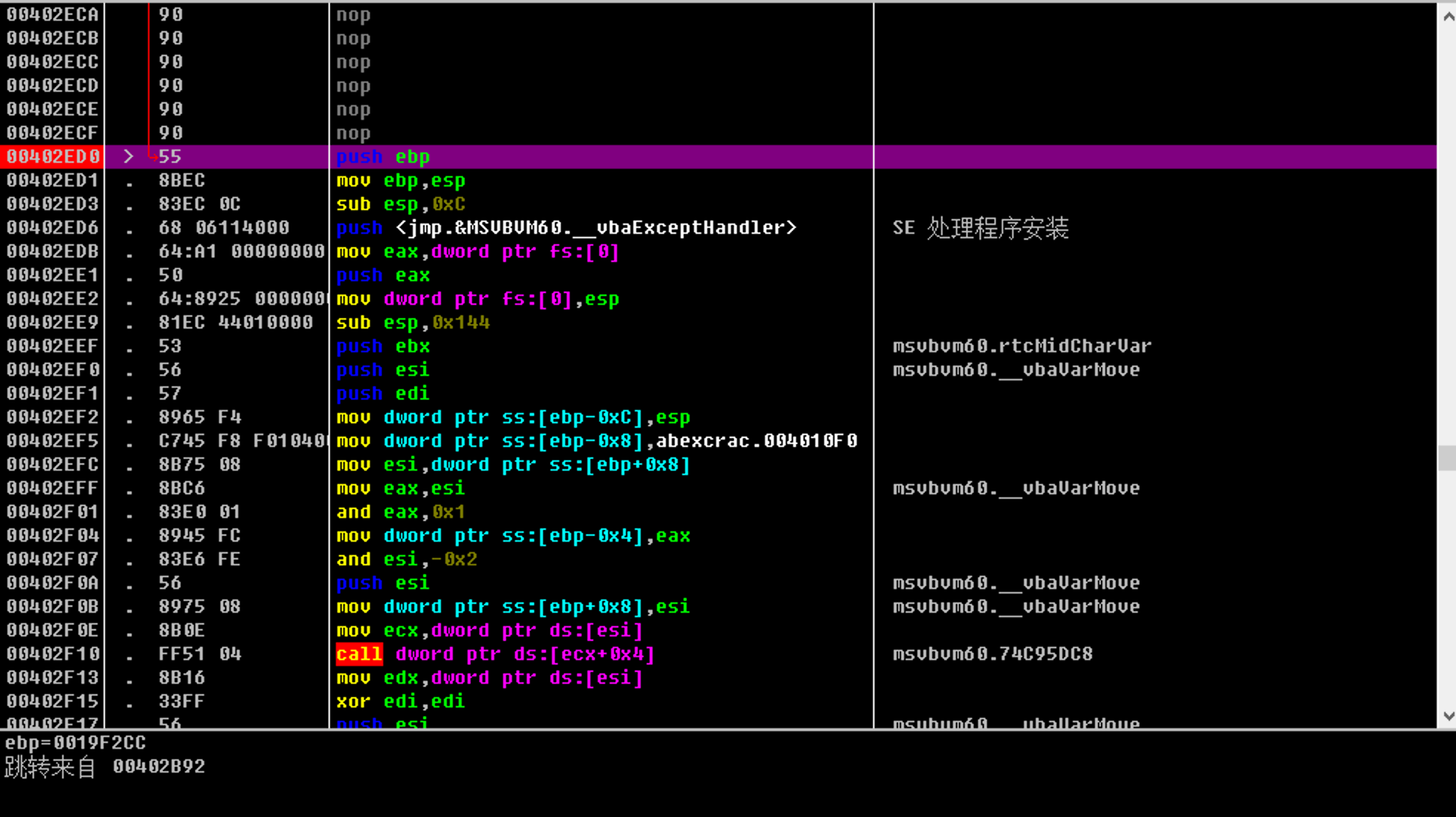Select the 'push ebp' instruction
The height and width of the screenshot is (817, 1456).
click(x=382, y=157)
